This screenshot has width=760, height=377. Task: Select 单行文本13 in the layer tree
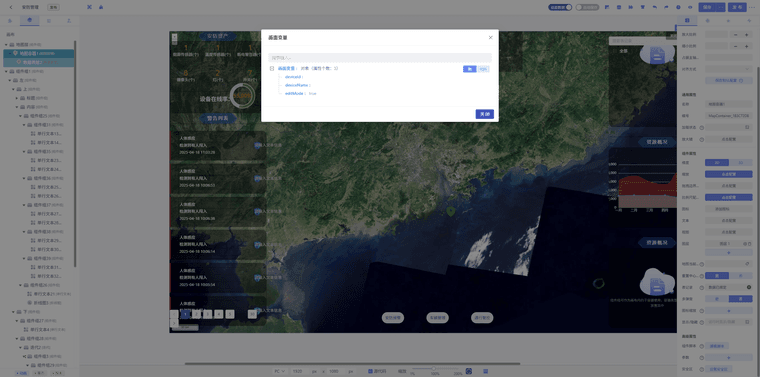(49, 133)
